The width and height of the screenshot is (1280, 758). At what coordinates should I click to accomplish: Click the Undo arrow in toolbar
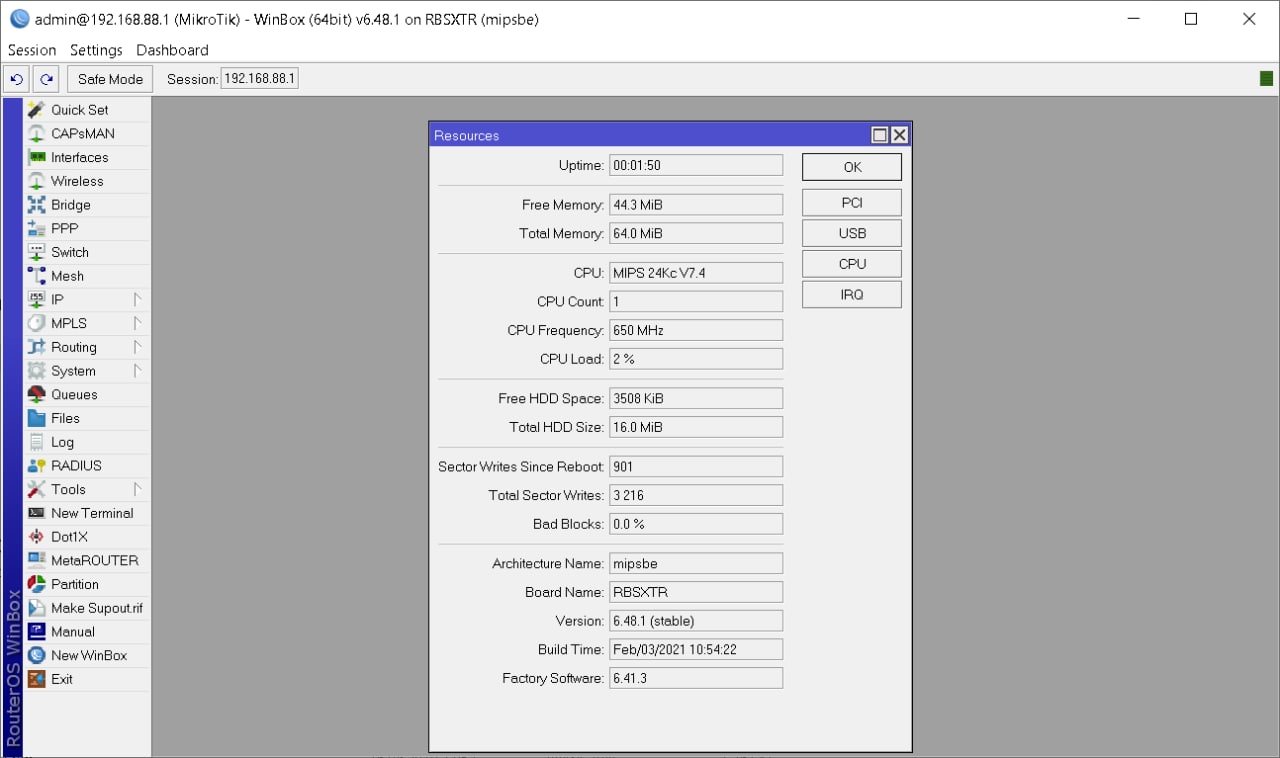click(x=16, y=79)
